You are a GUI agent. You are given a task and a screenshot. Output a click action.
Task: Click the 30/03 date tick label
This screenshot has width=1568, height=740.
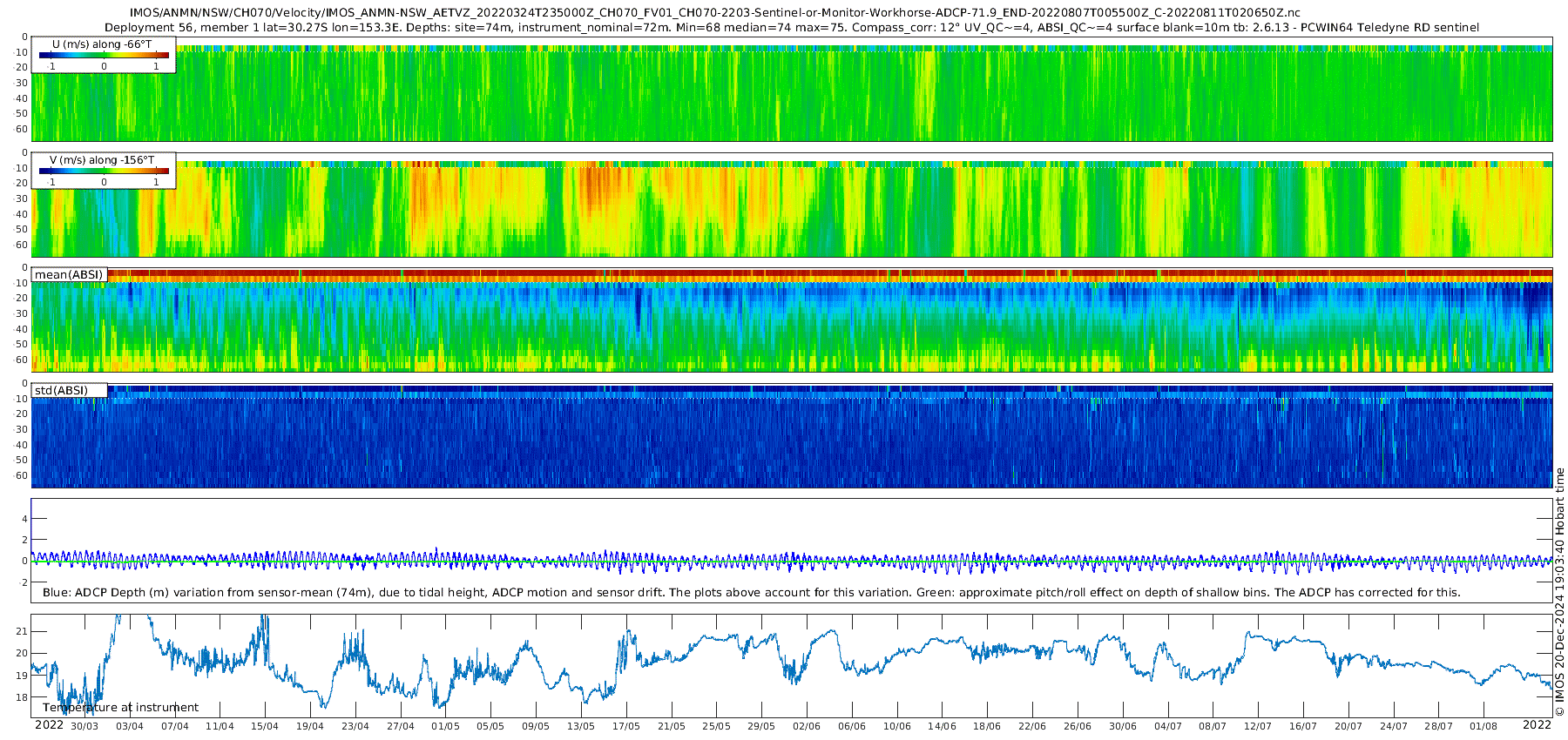pyautogui.click(x=84, y=726)
